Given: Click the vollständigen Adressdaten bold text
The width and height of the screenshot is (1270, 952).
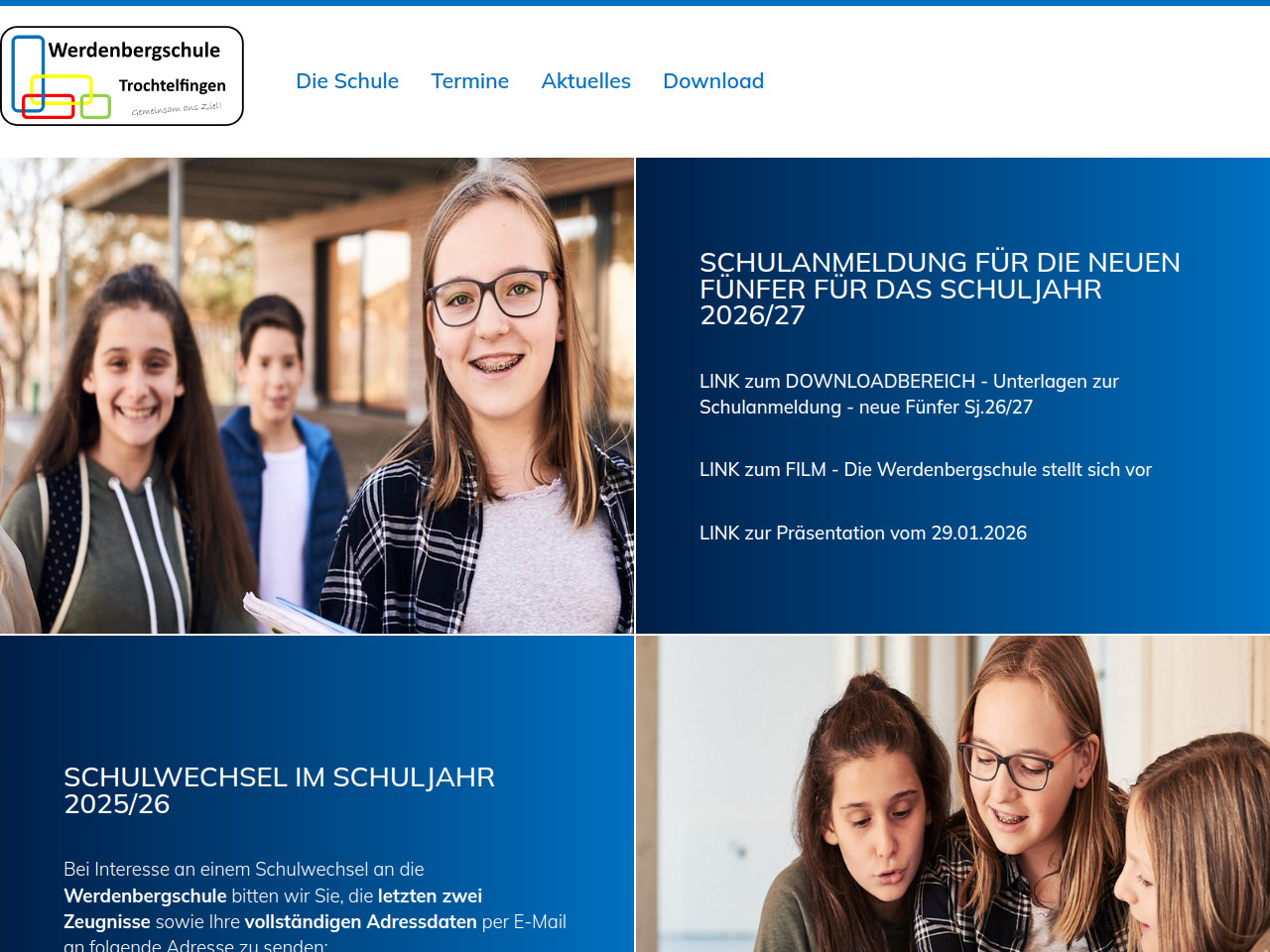Looking at the screenshot, I should tap(361, 921).
